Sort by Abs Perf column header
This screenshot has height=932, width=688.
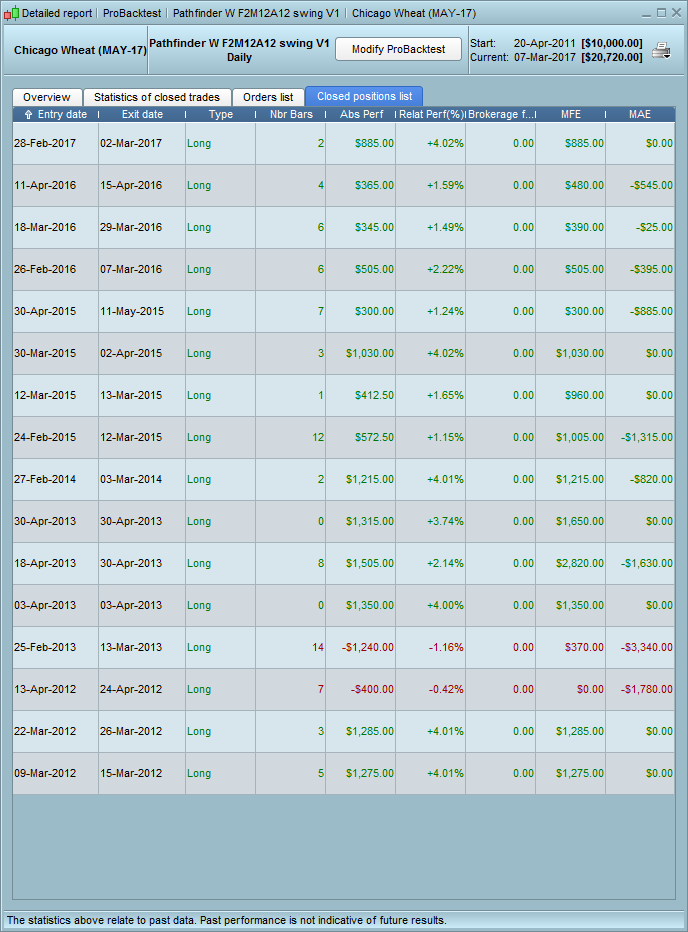click(361, 115)
